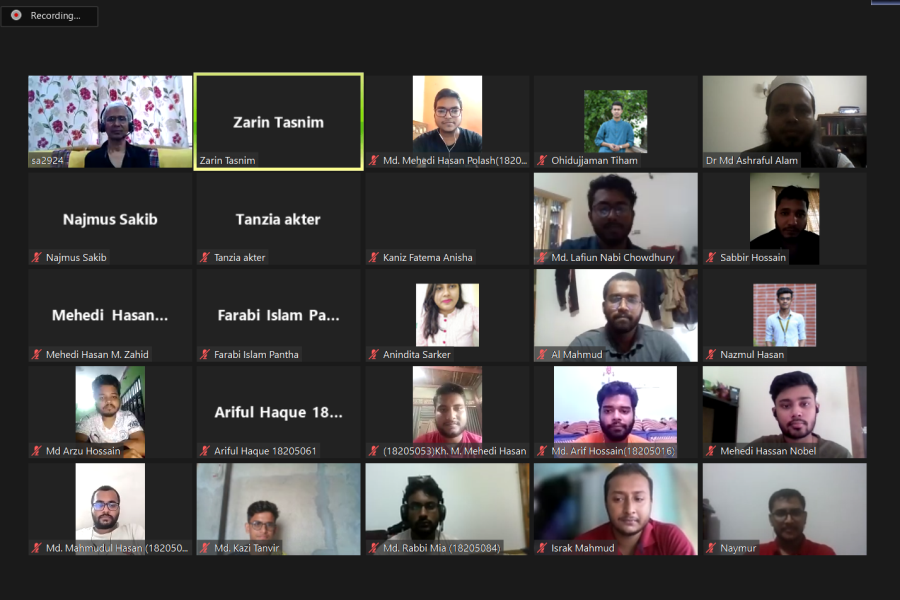Select Md. Rabbi Mia's video tile

[x=447, y=509]
